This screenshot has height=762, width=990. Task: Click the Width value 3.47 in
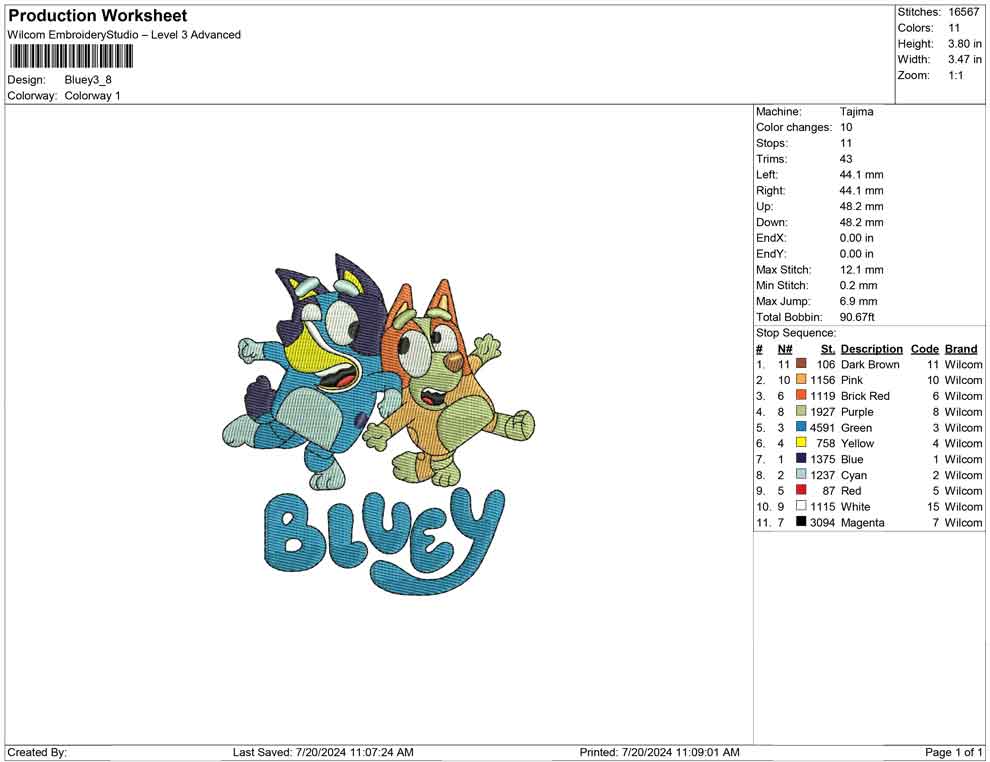pyautogui.click(x=965, y=59)
